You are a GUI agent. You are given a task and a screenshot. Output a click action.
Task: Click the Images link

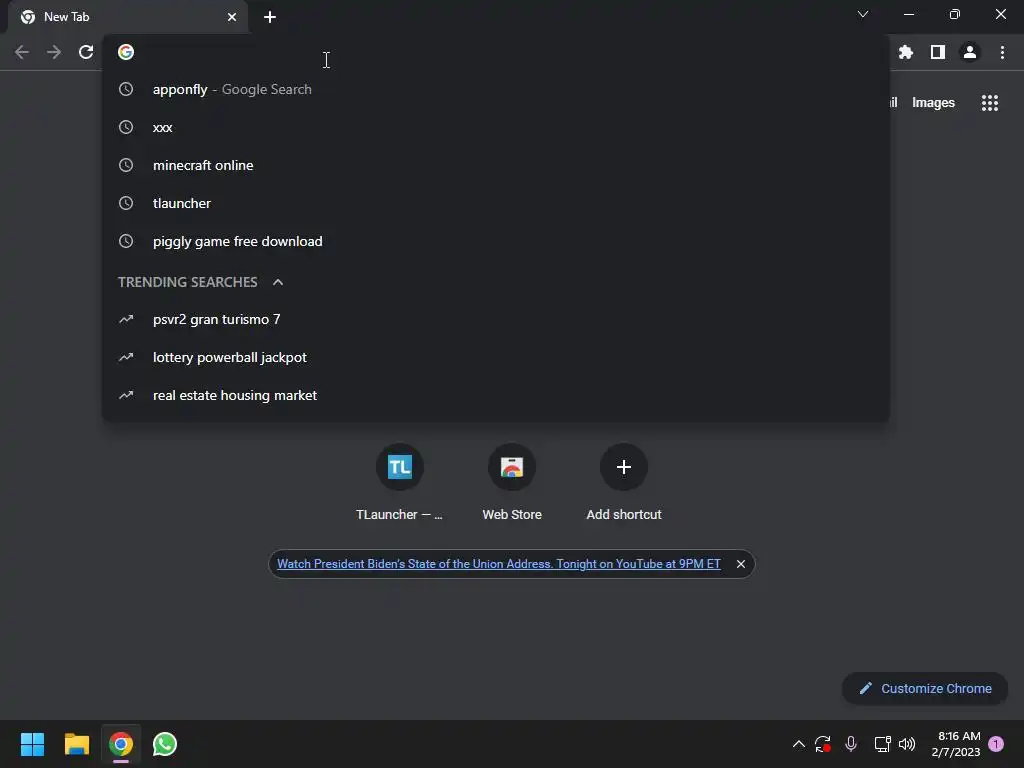933,103
